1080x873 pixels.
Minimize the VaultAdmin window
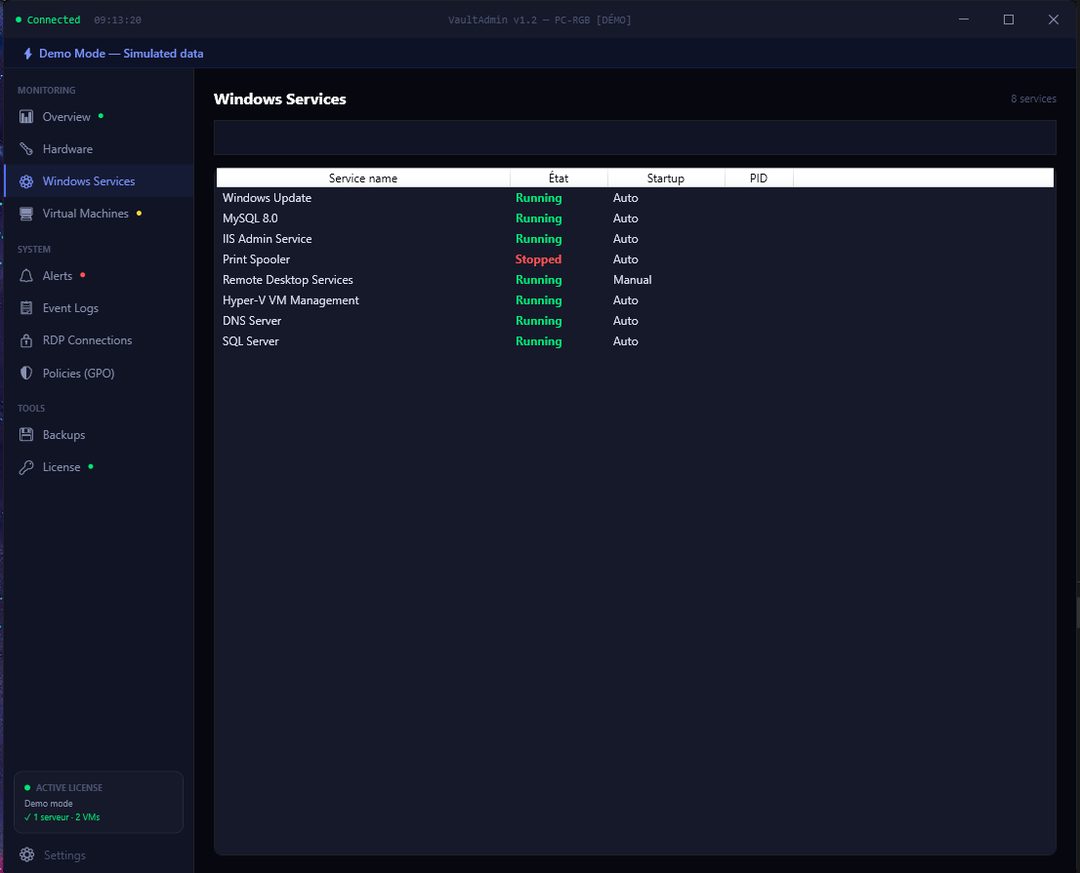click(x=964, y=19)
